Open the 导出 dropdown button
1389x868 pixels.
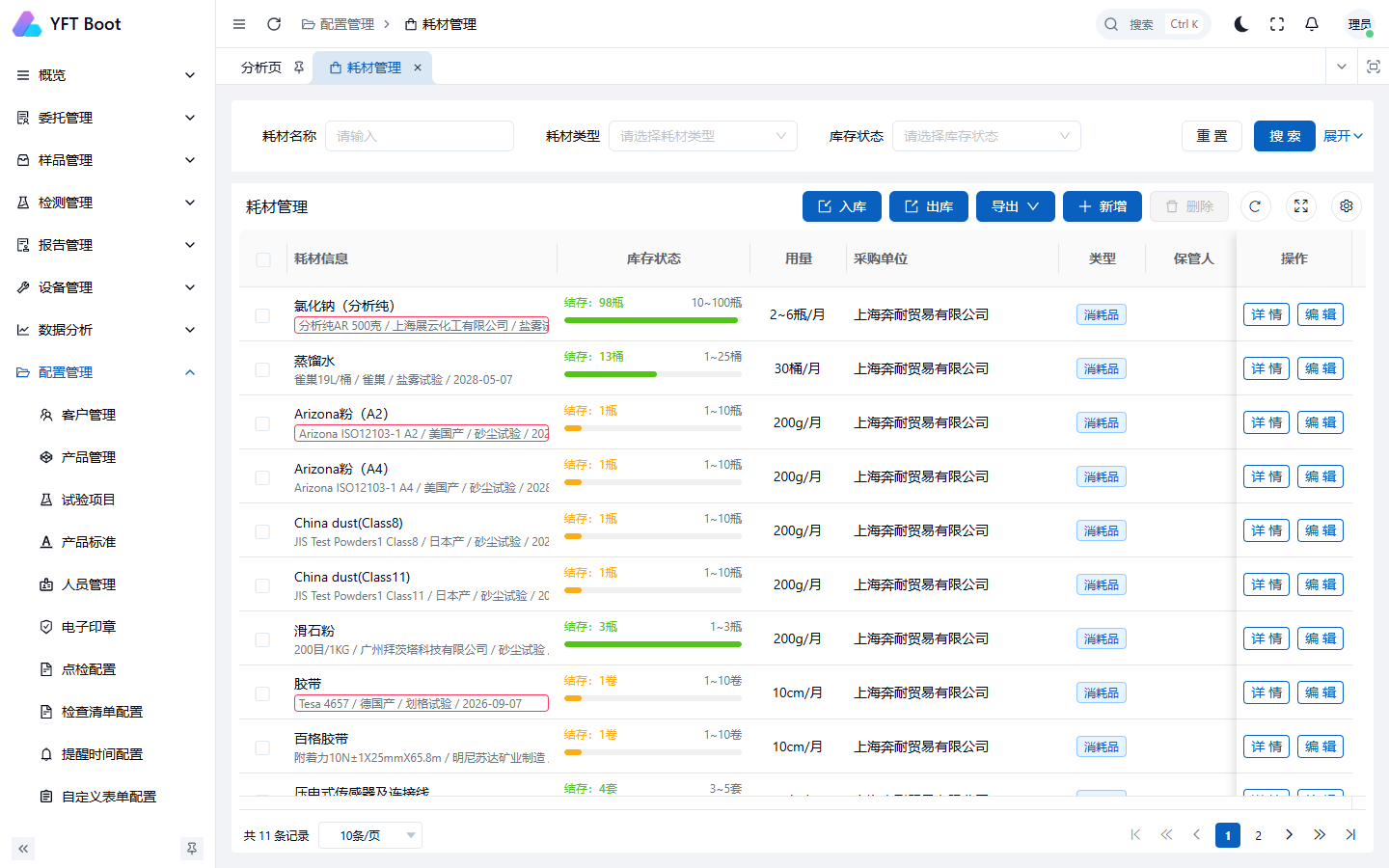click(x=1015, y=206)
